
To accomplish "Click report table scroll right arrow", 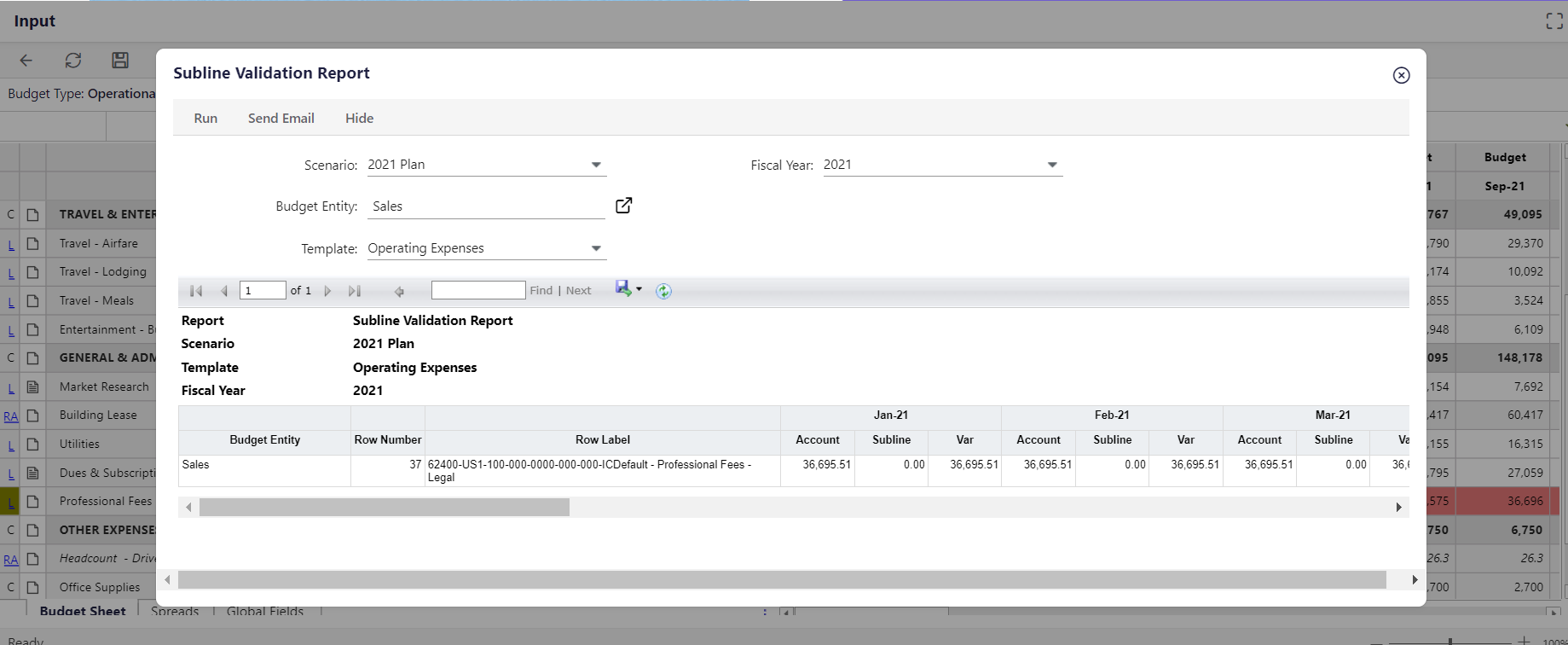I will 1398,508.
